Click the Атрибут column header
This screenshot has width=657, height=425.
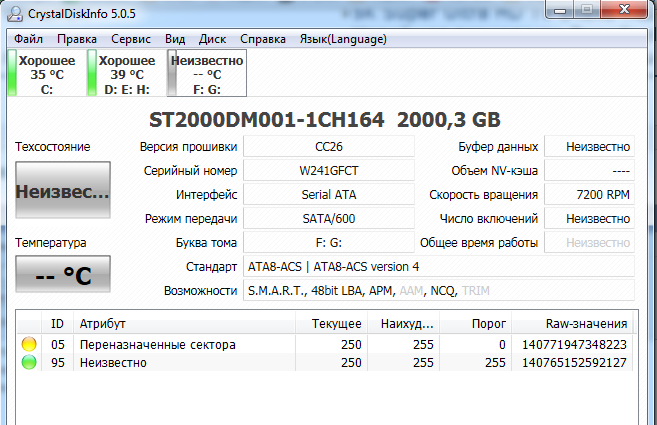click(184, 324)
